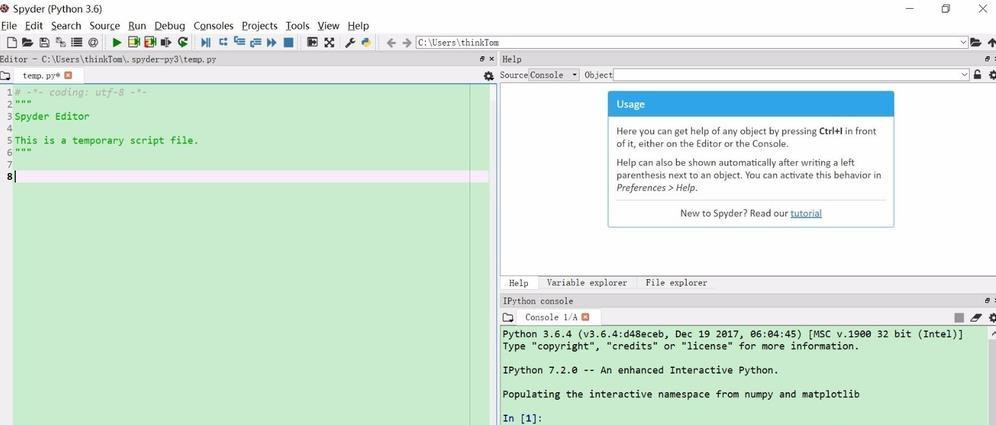The width and height of the screenshot is (996, 425).
Task: Click Step Into in the debug toolbar
Action: 239,41
